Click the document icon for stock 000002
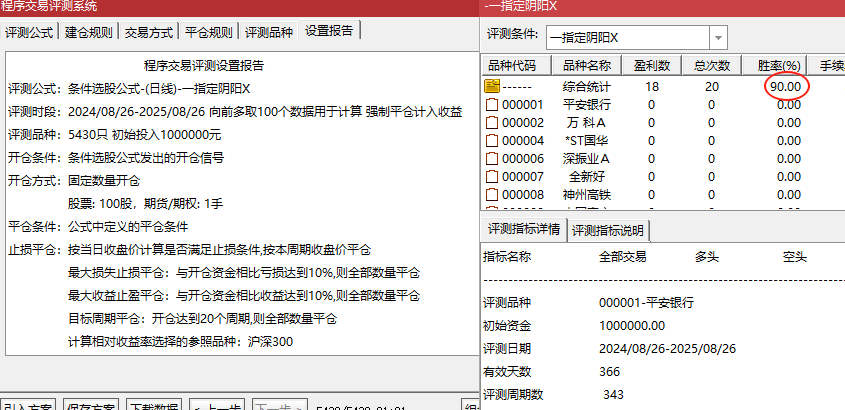845x410 pixels. coord(492,122)
